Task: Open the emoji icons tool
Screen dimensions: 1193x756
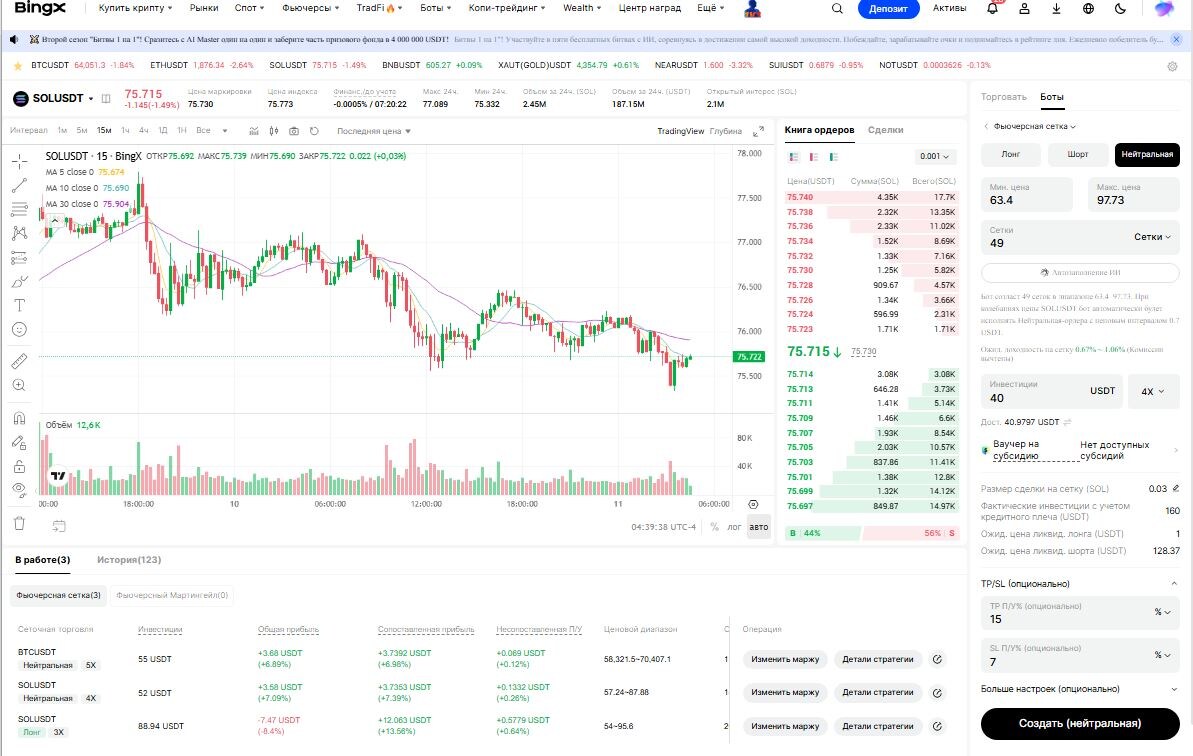Action: tap(20, 329)
